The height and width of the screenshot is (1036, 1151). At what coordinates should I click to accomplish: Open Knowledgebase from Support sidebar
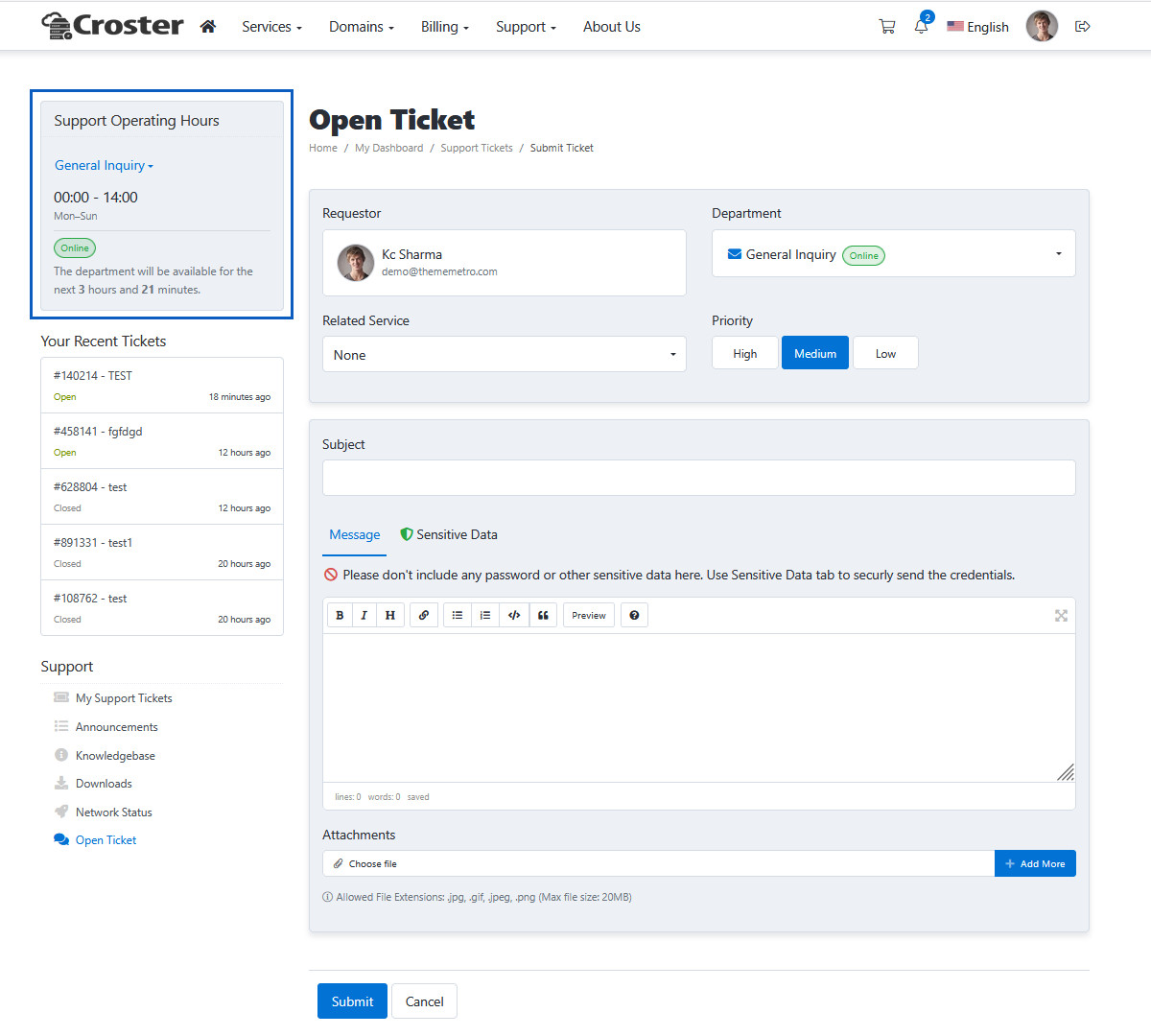pos(115,756)
